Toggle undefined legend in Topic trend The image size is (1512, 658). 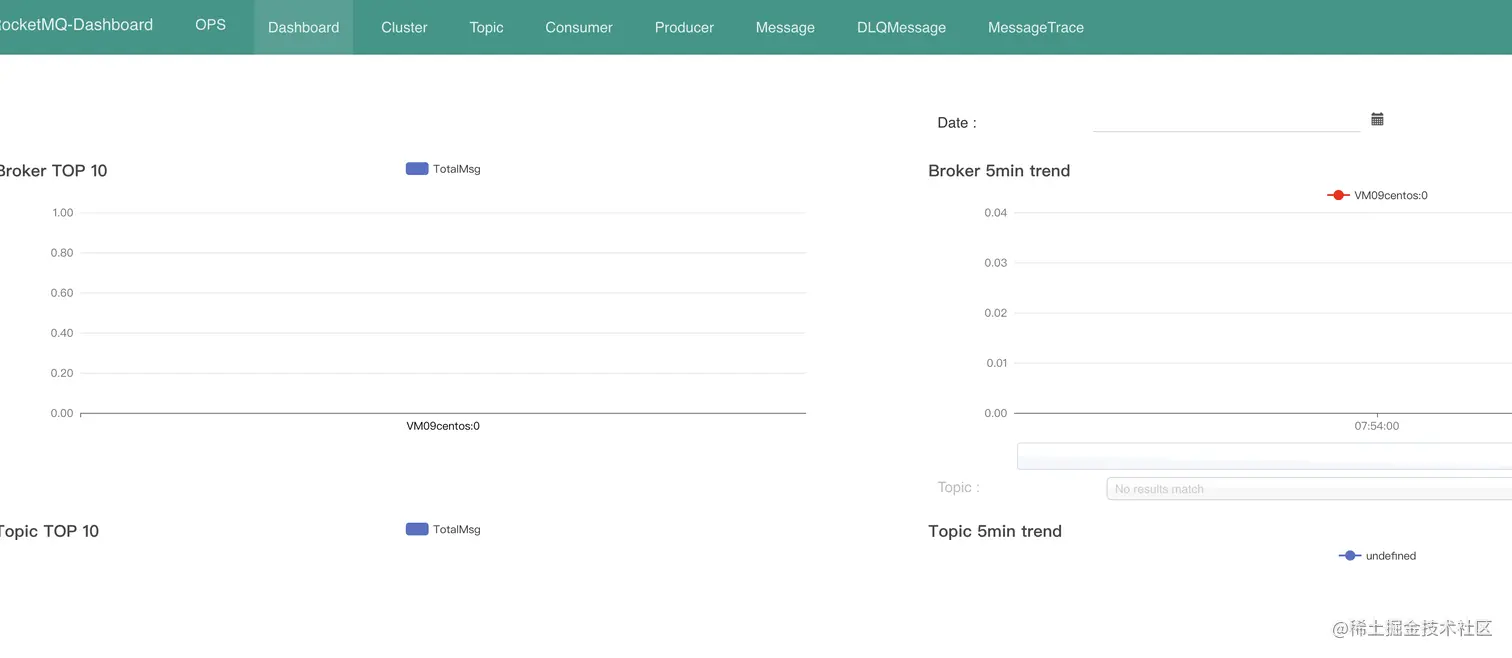click(1350, 555)
